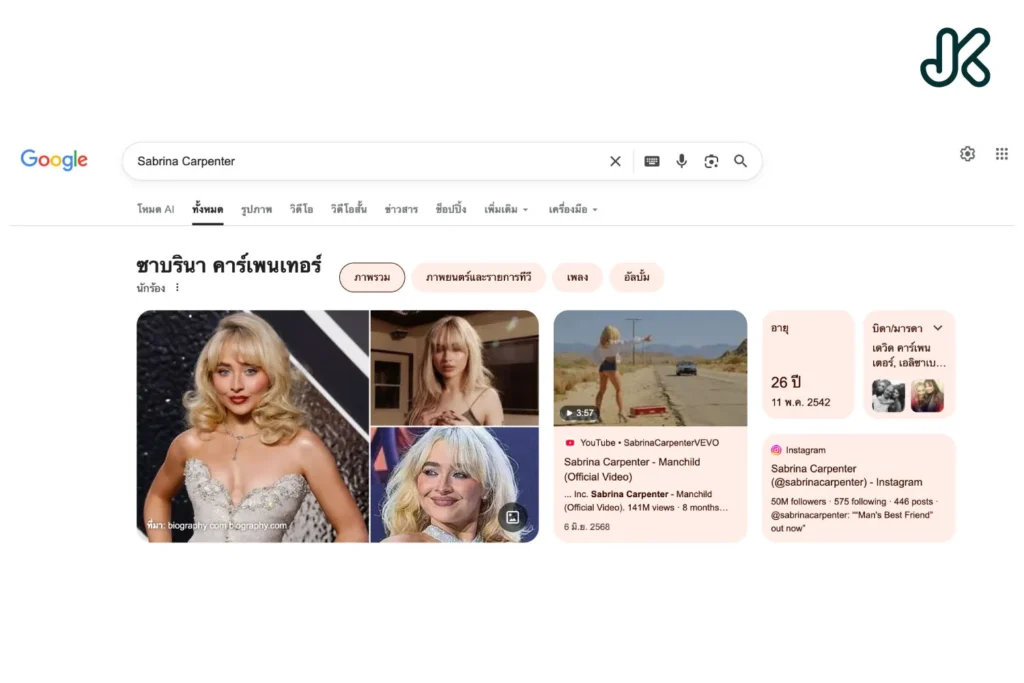Click the Google logo

54,160
